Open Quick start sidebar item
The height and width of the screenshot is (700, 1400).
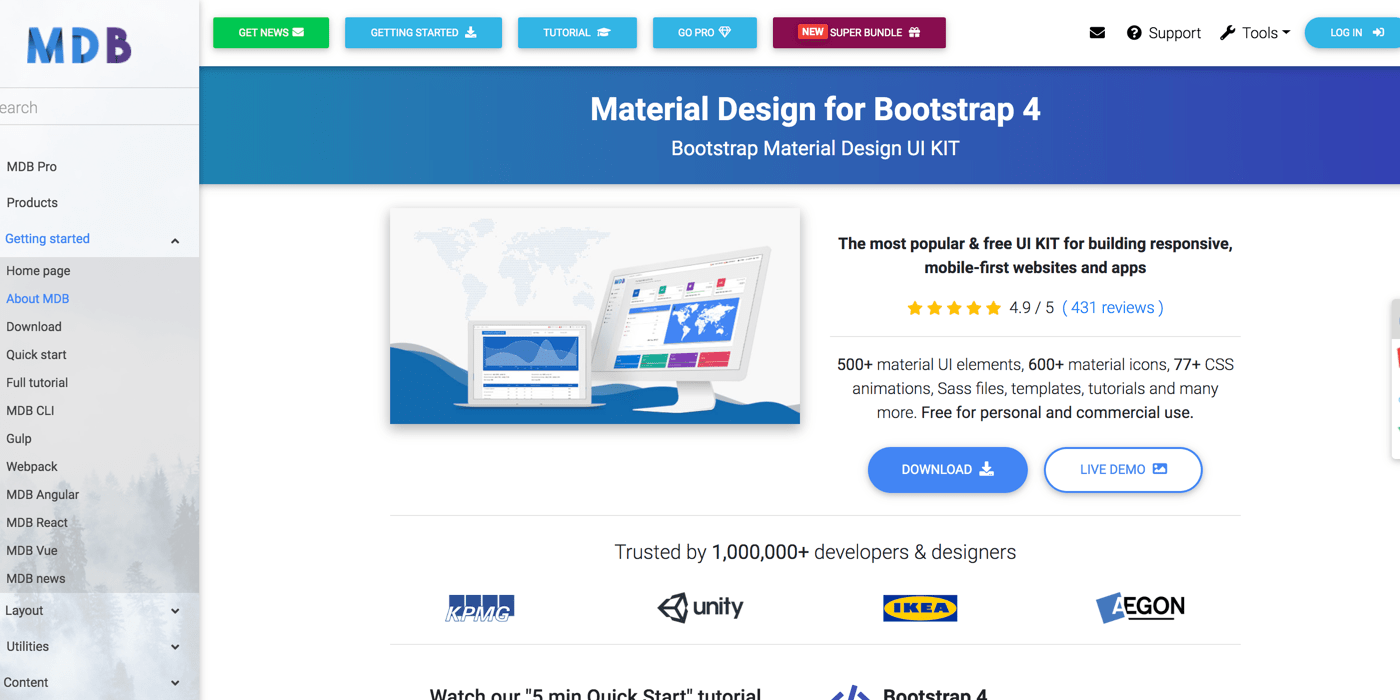click(x=37, y=355)
